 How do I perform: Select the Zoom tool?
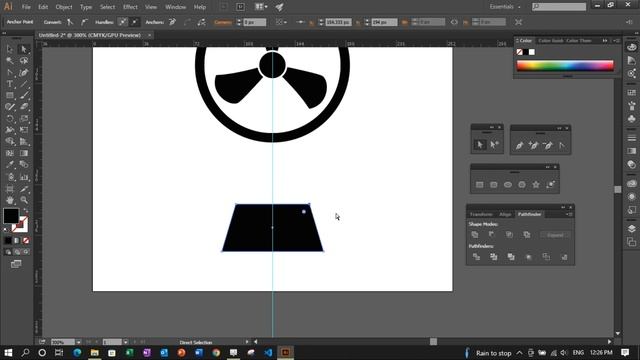tap(24, 200)
